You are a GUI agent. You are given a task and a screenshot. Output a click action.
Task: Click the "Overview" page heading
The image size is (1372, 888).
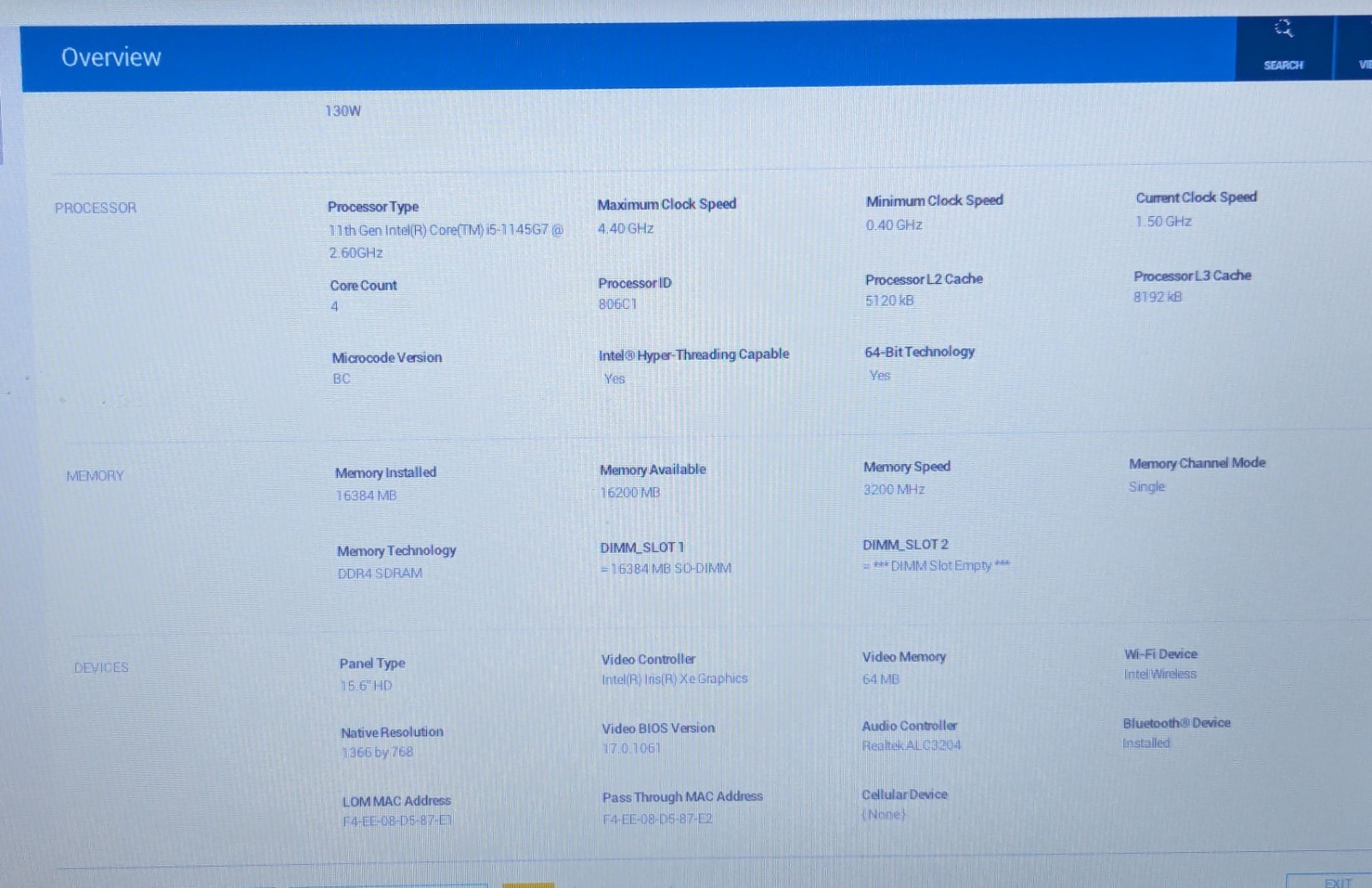[111, 57]
